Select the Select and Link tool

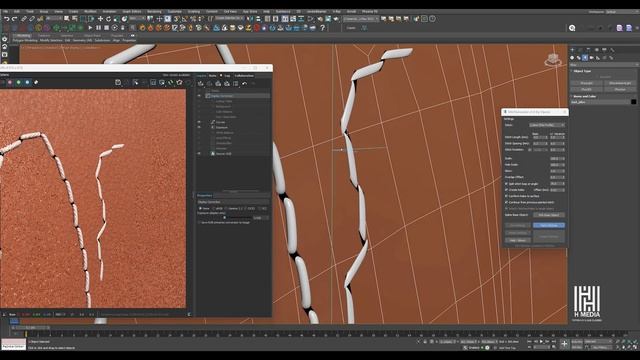tap(24, 19)
